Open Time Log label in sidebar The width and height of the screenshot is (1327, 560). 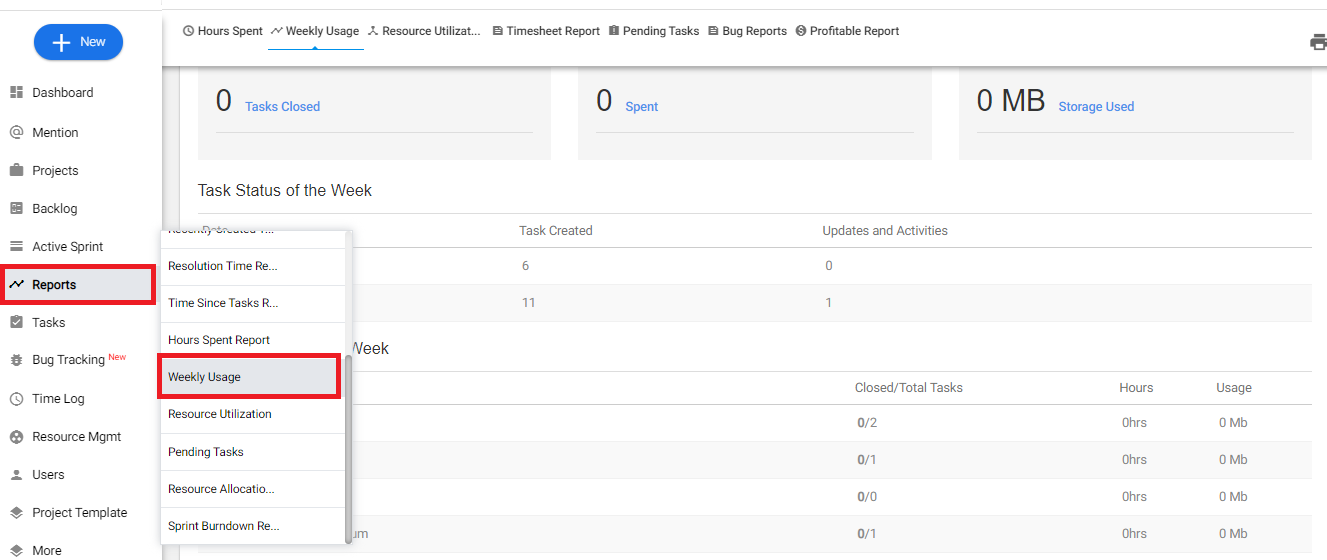click(x=58, y=398)
